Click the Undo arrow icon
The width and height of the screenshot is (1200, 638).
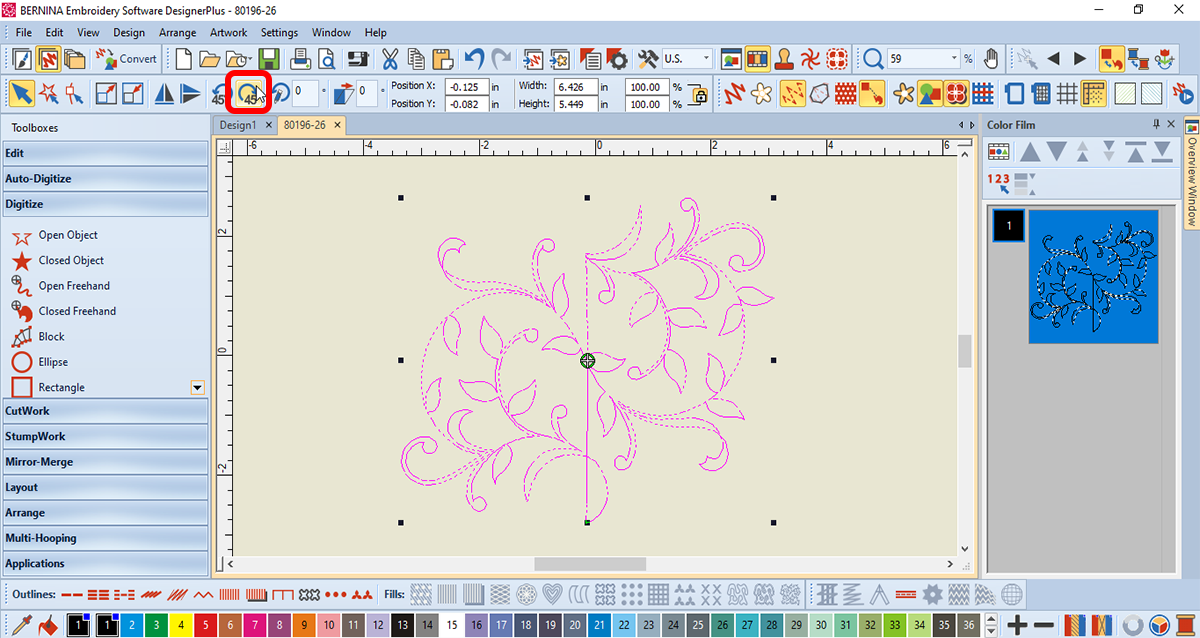tap(474, 59)
